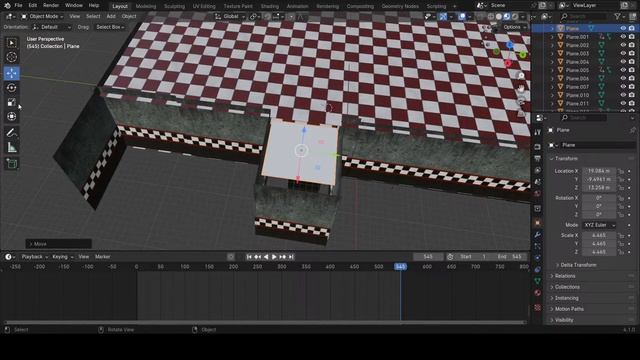640x360 pixels.
Task: Disable rendering for Plane.002
Action: 631,45
